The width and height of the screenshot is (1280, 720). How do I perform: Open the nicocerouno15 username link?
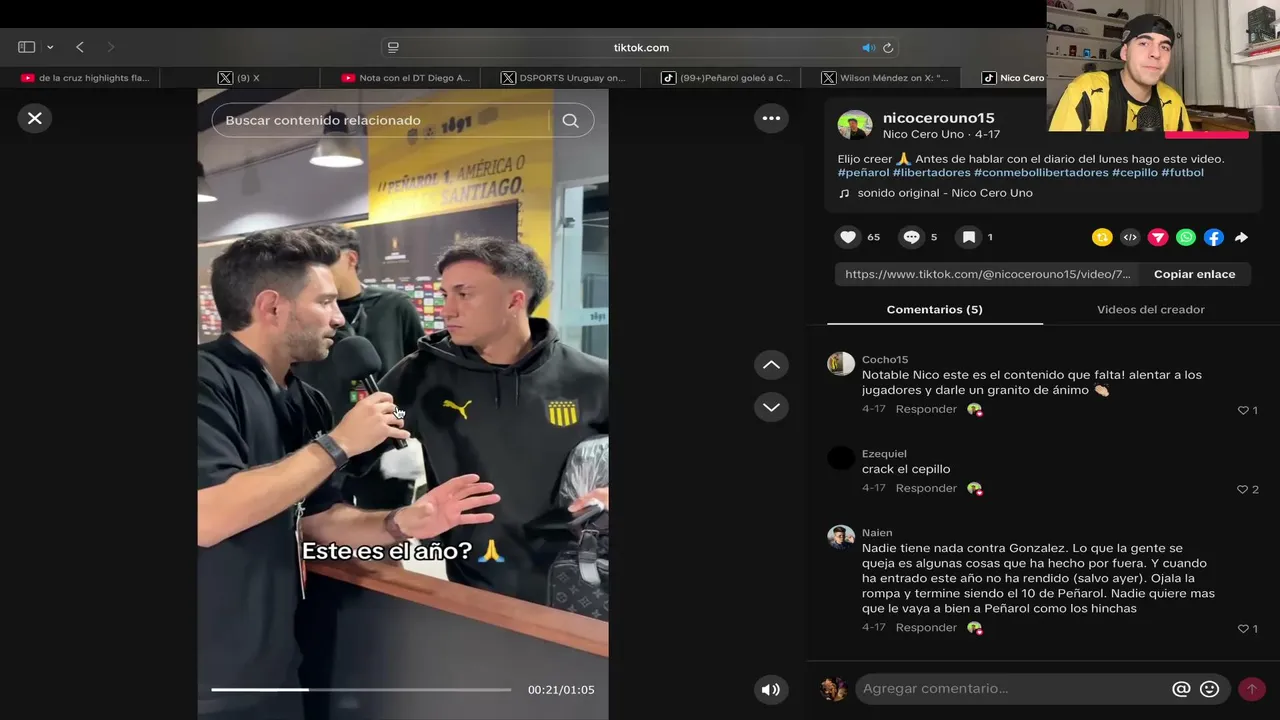[x=938, y=118]
